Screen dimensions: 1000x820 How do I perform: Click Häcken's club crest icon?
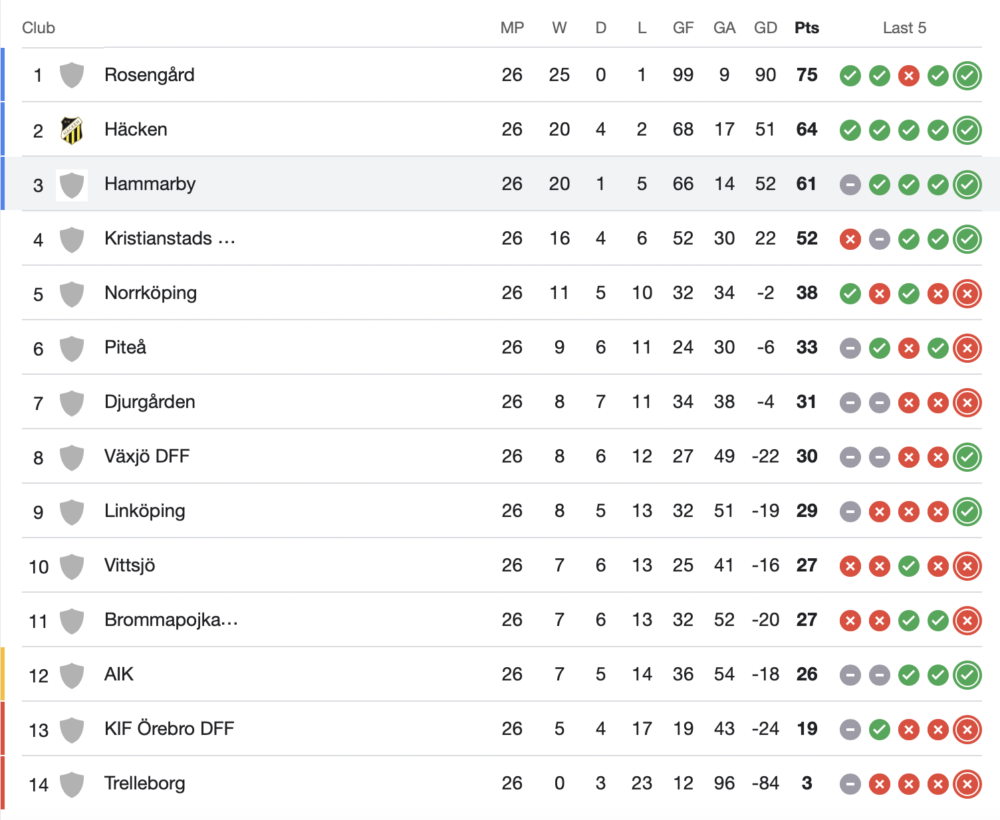point(71,130)
